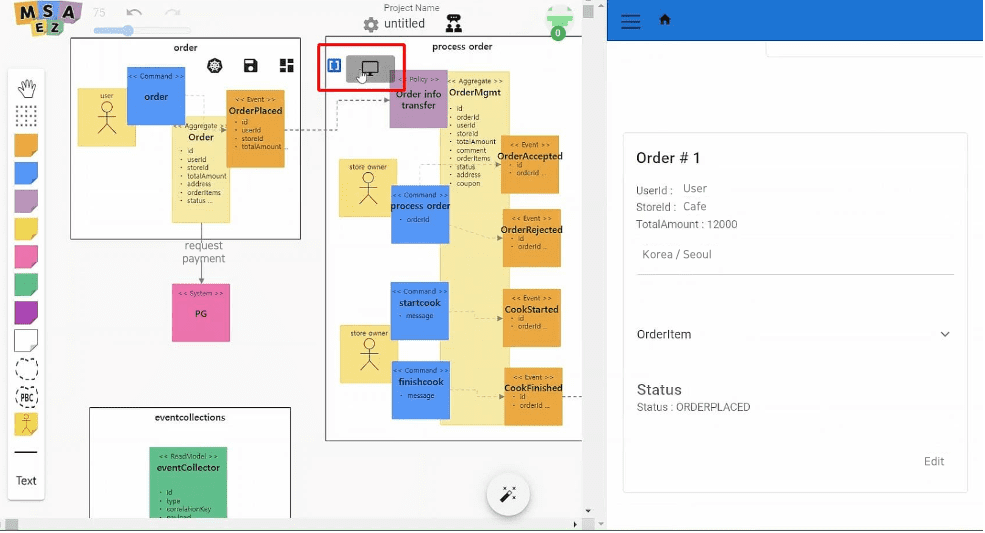This screenshot has height=533, width=985.
Task: Select the PBC dashed circle element
Action: pos(27,397)
